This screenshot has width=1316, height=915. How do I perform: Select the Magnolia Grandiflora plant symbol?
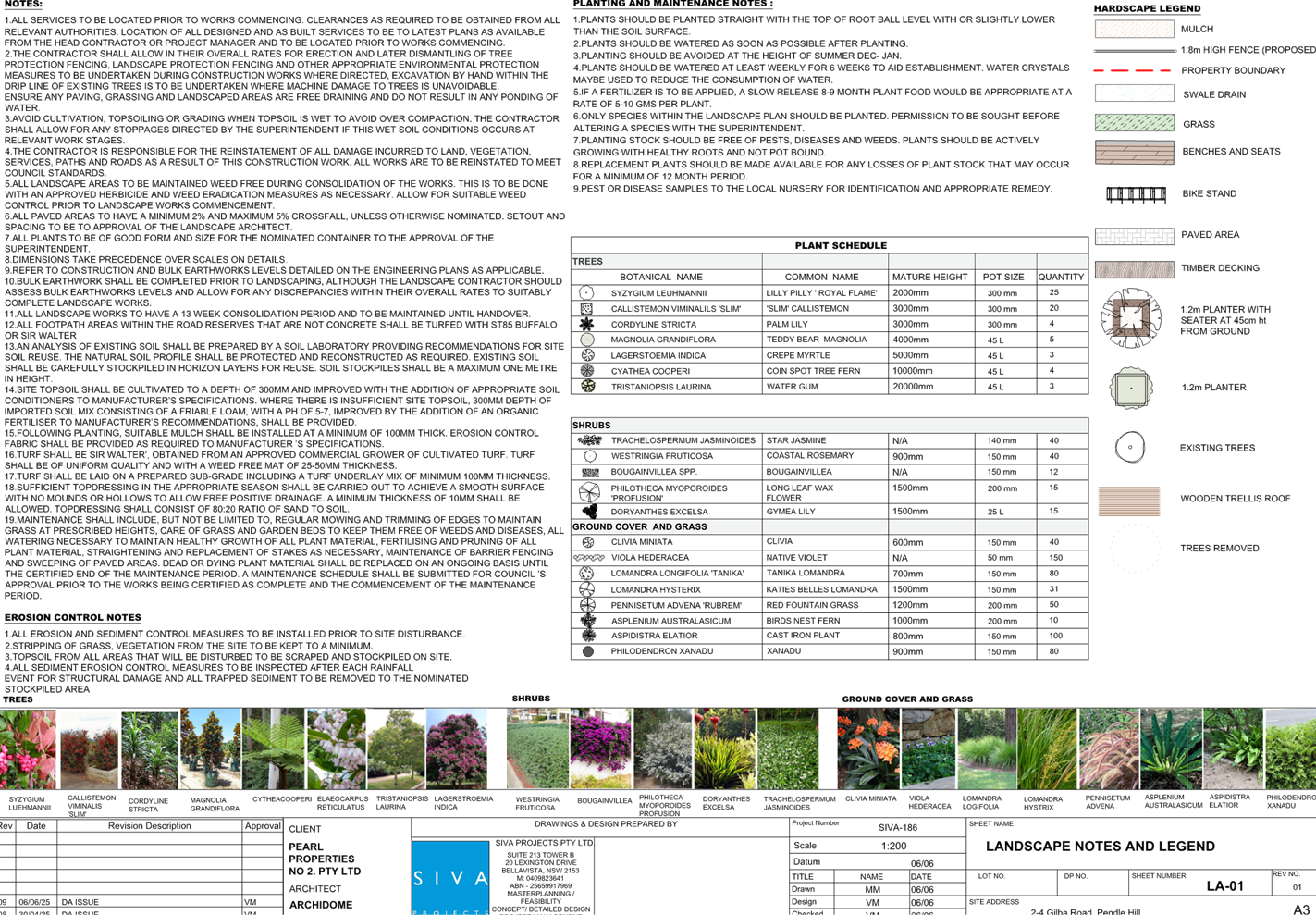(x=586, y=340)
